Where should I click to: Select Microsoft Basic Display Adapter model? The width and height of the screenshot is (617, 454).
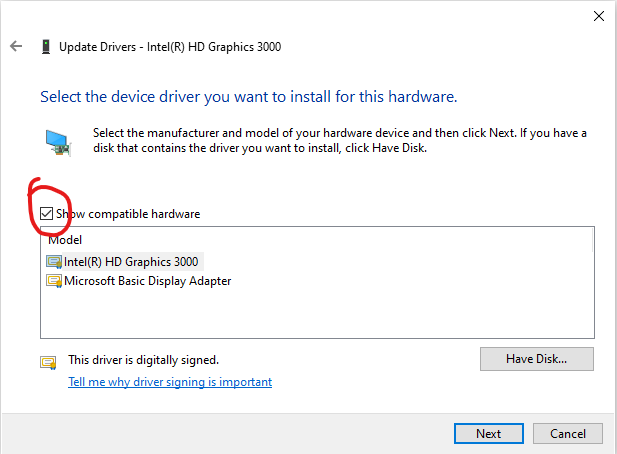(148, 281)
